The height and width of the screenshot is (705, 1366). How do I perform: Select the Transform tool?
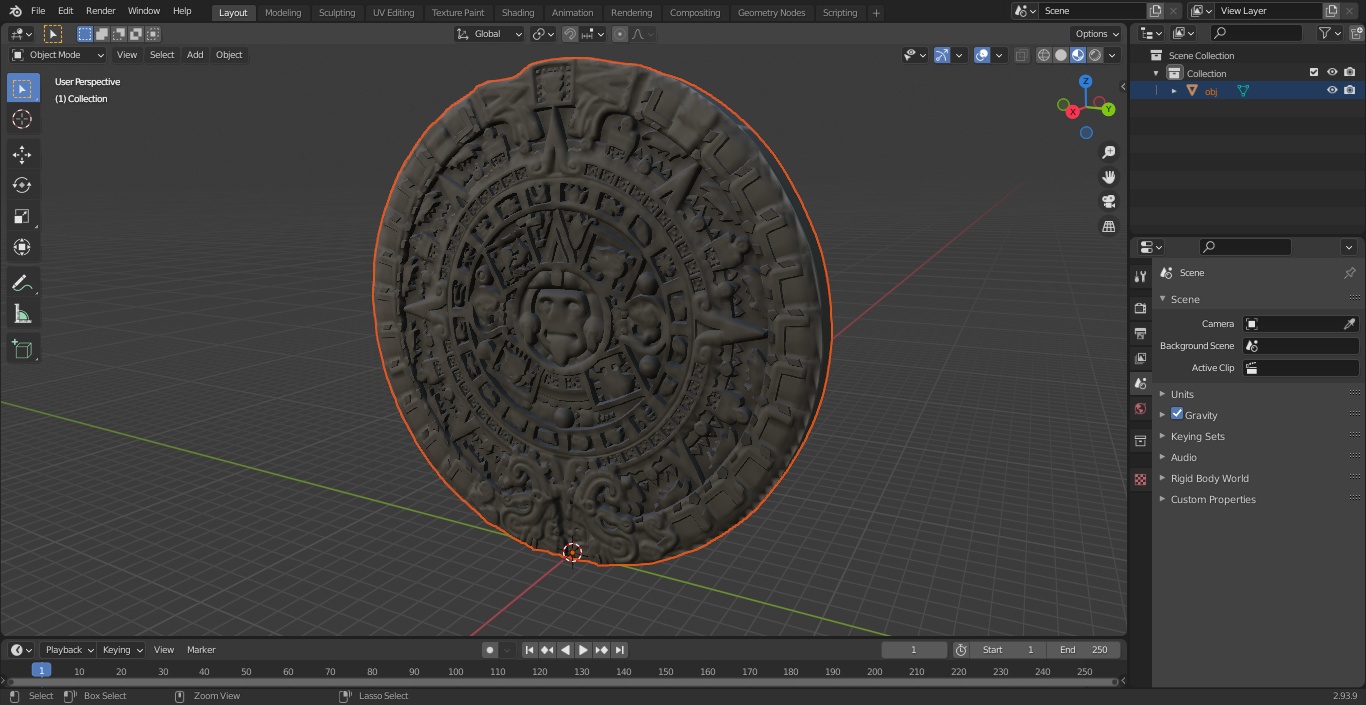tap(22, 247)
